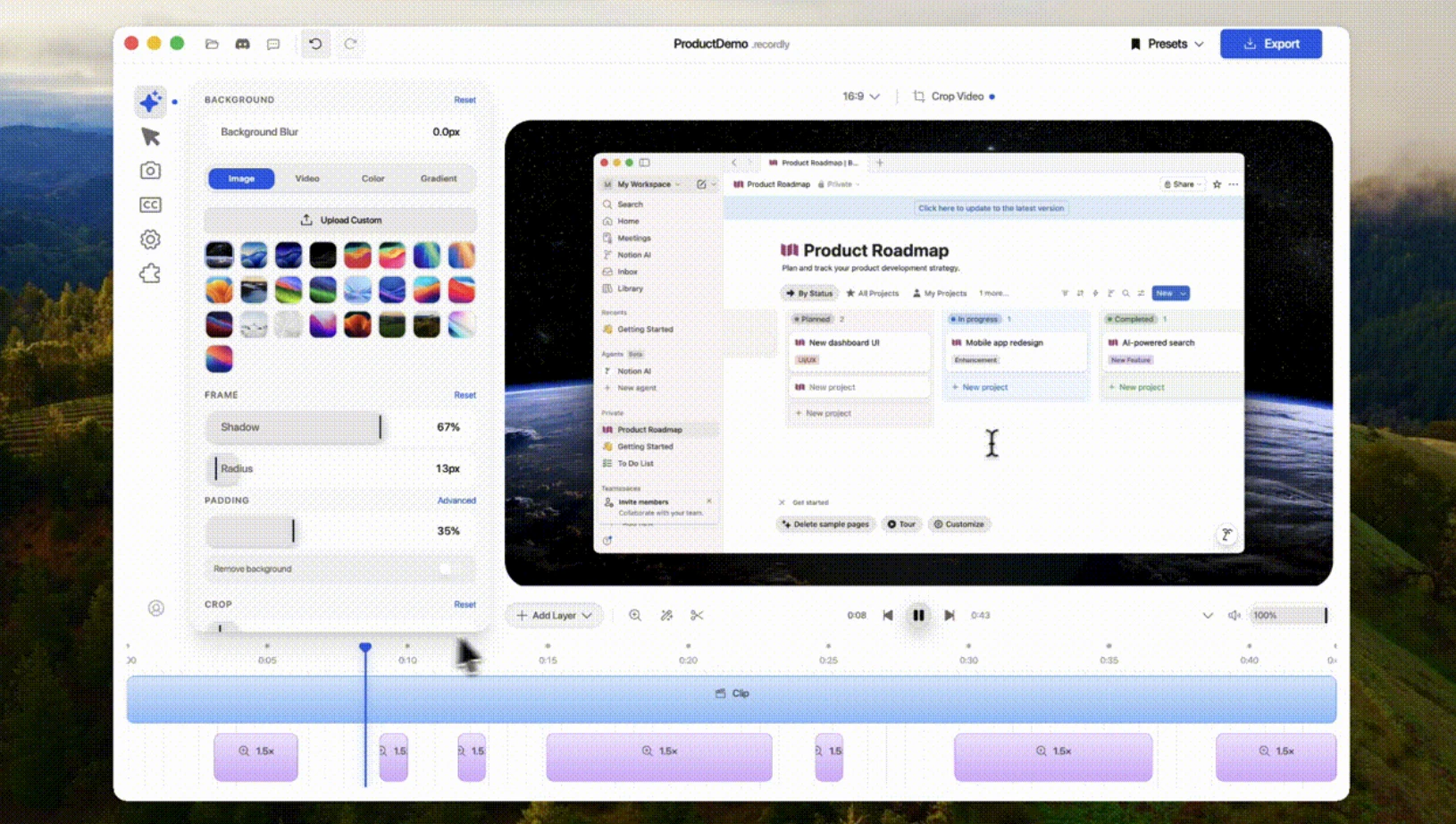Viewport: 1456px width, 824px height.
Task: Skip forward to the next marker
Action: pyautogui.click(x=950, y=615)
